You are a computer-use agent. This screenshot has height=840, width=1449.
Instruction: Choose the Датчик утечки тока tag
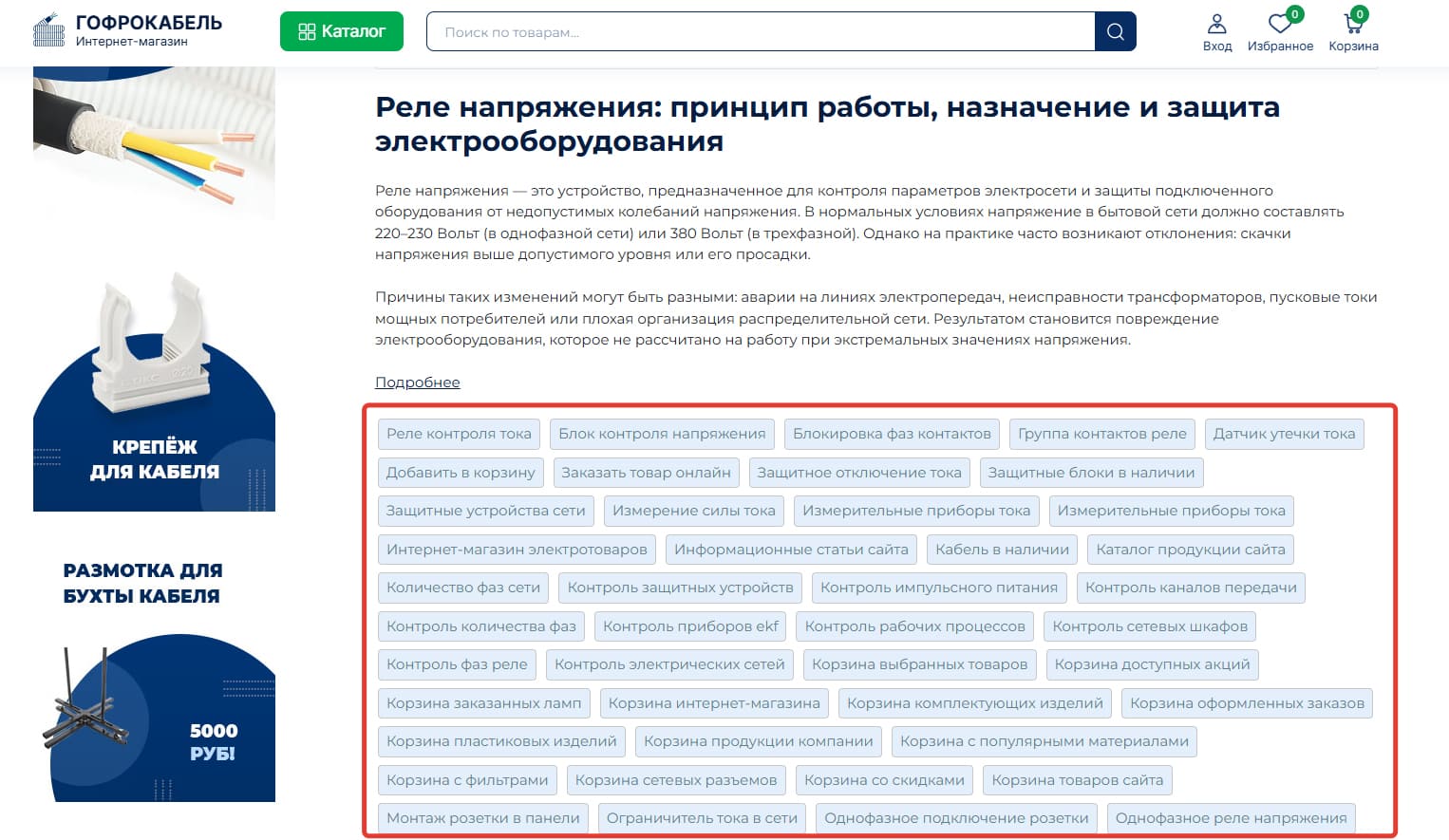pos(1284,434)
